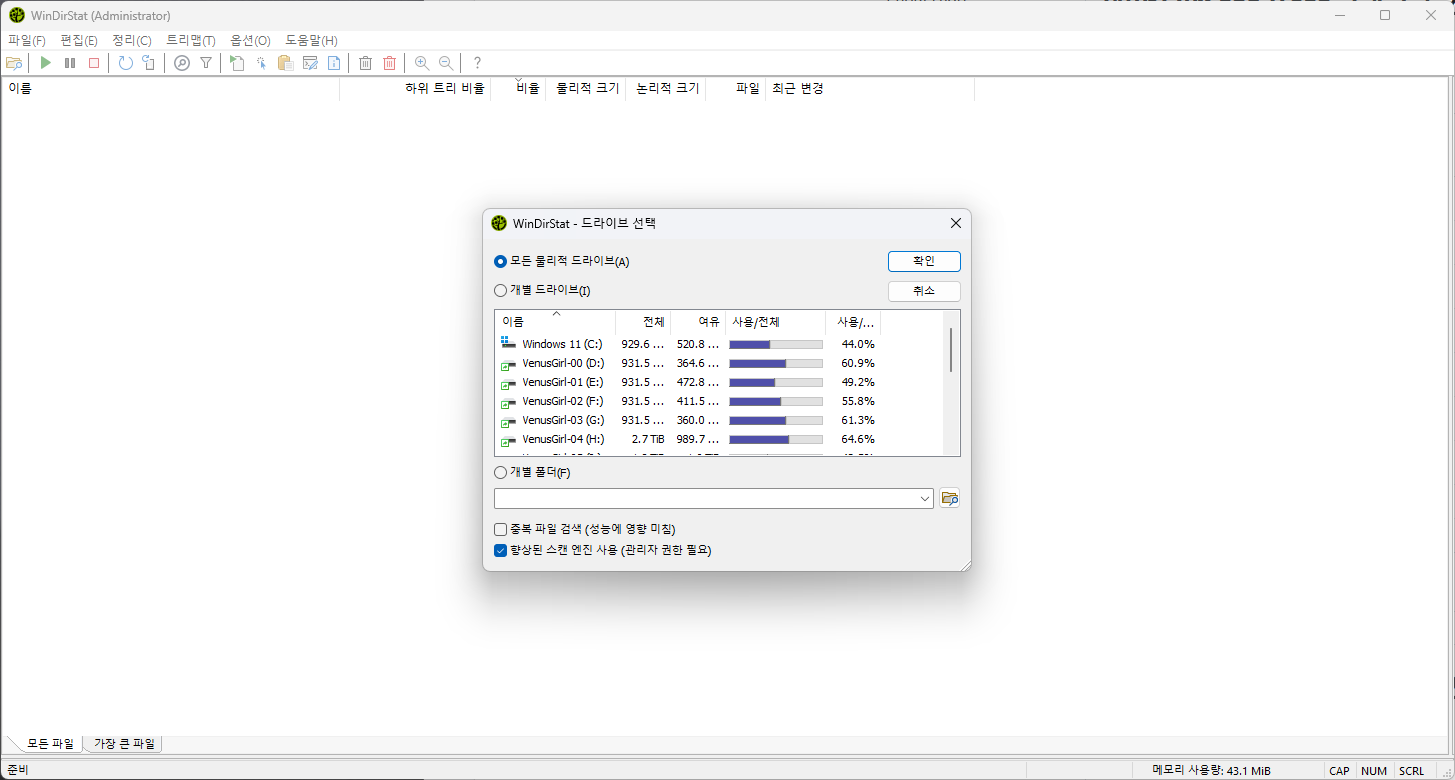Click the Windows 11 (C:) drive icon
Viewport: 1455px width, 780px height.
508,344
